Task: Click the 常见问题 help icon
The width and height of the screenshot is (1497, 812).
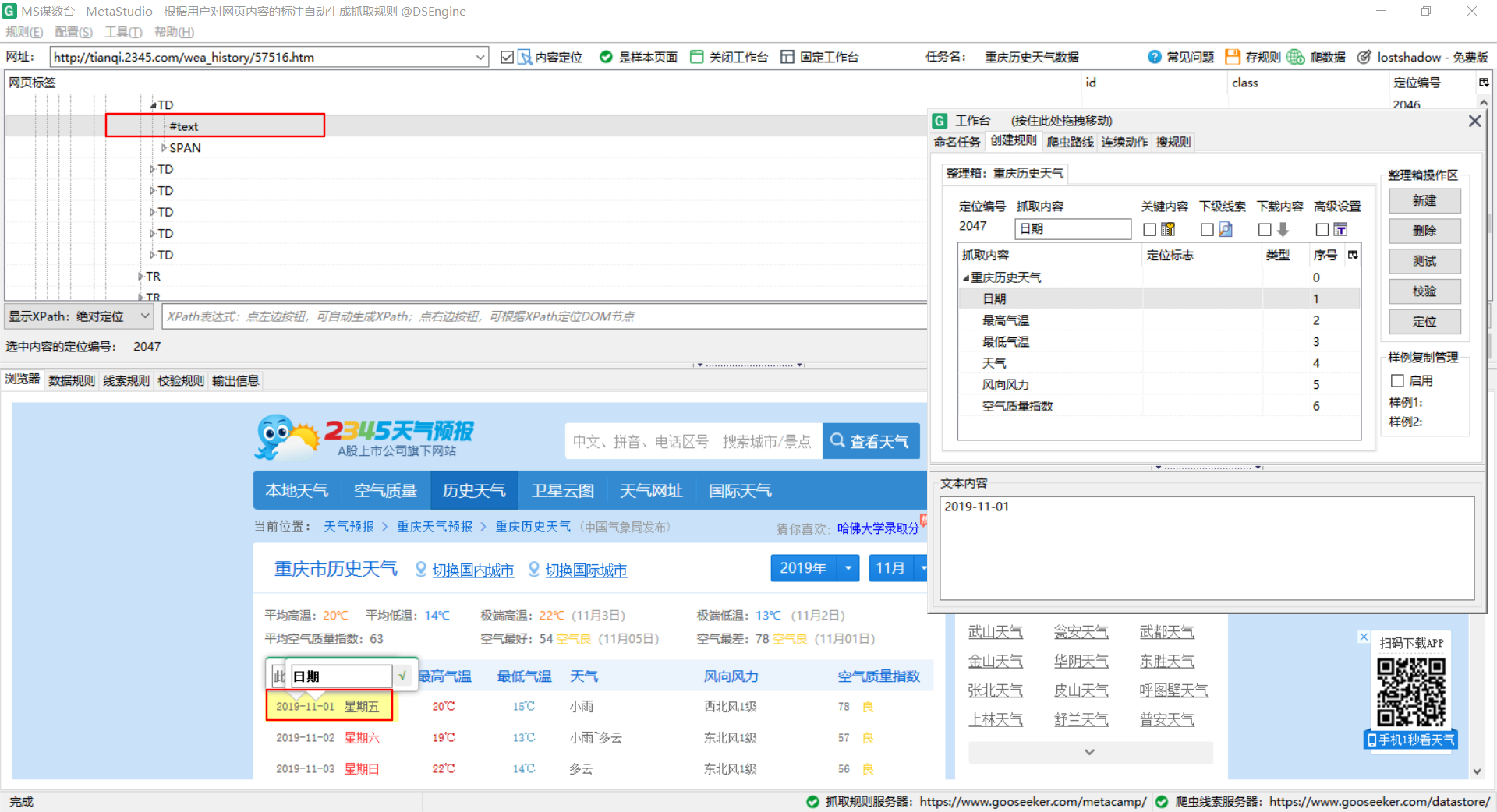Action: pos(1154,56)
